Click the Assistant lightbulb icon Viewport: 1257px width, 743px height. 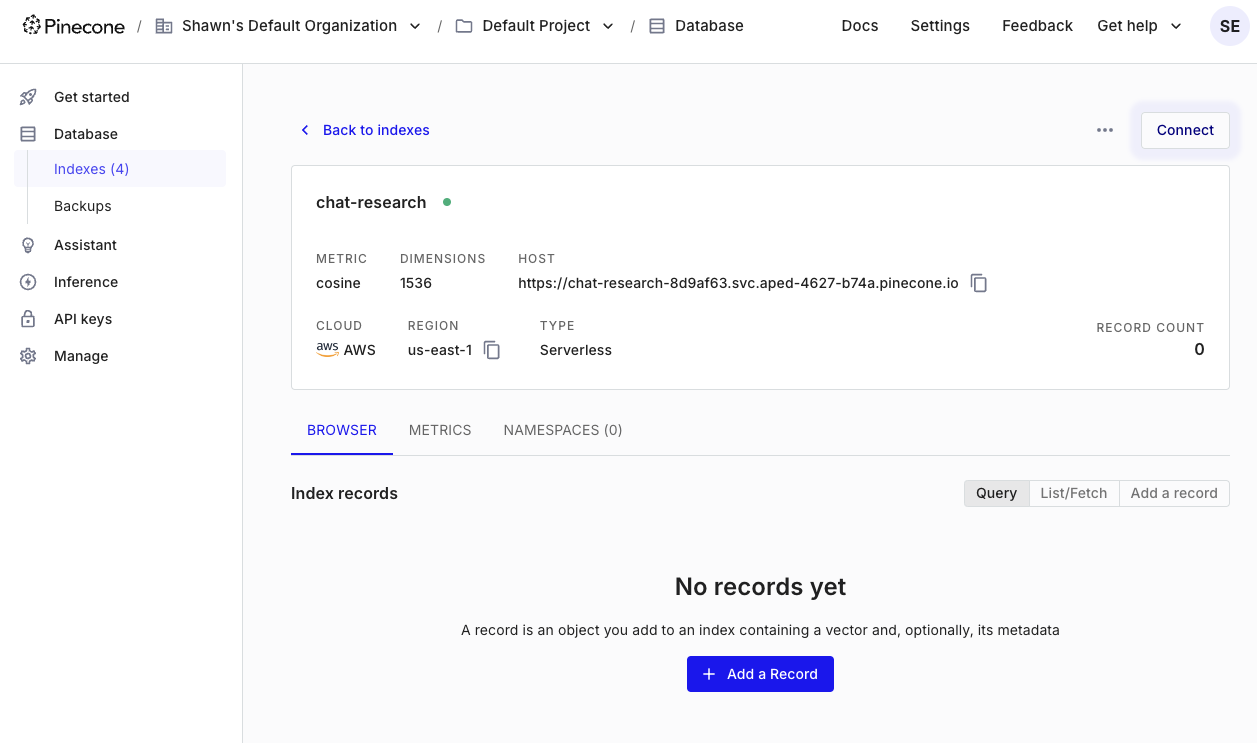28,245
